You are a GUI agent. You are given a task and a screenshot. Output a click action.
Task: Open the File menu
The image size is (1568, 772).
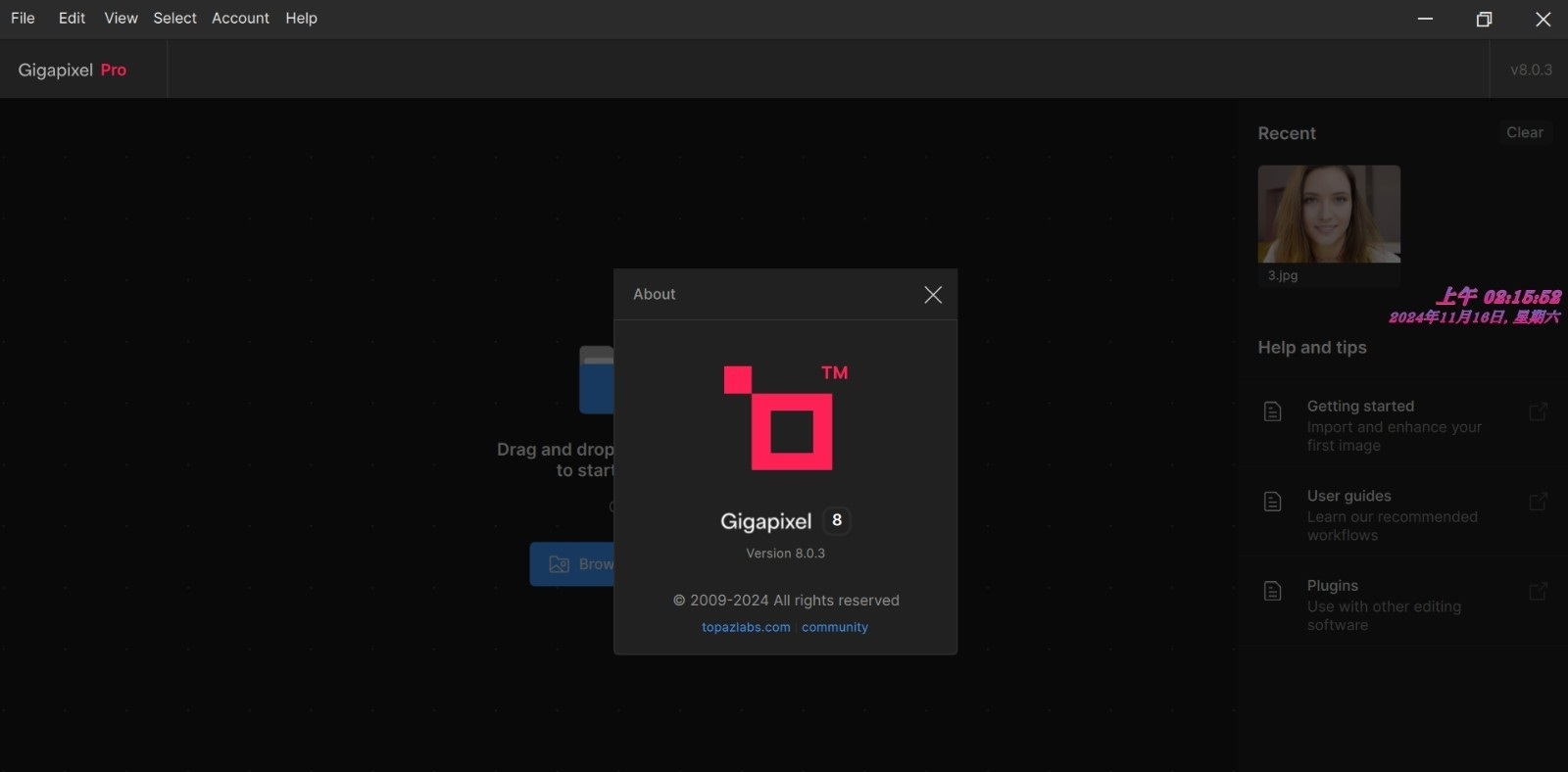(x=23, y=19)
